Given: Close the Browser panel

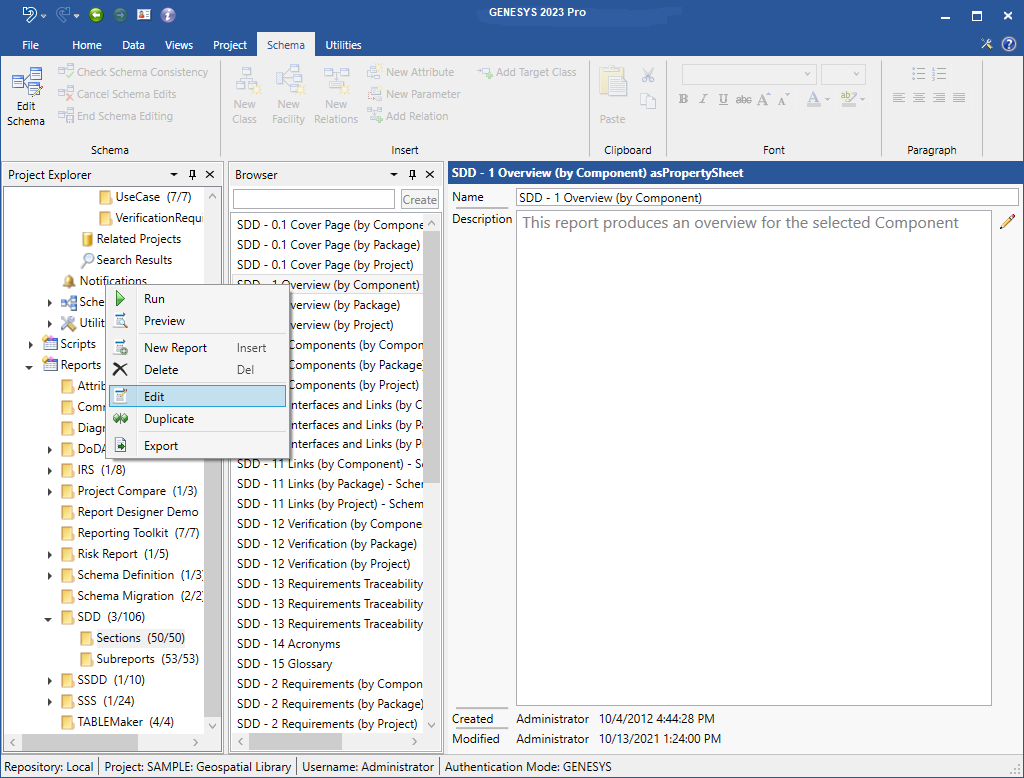Looking at the screenshot, I should (x=430, y=175).
